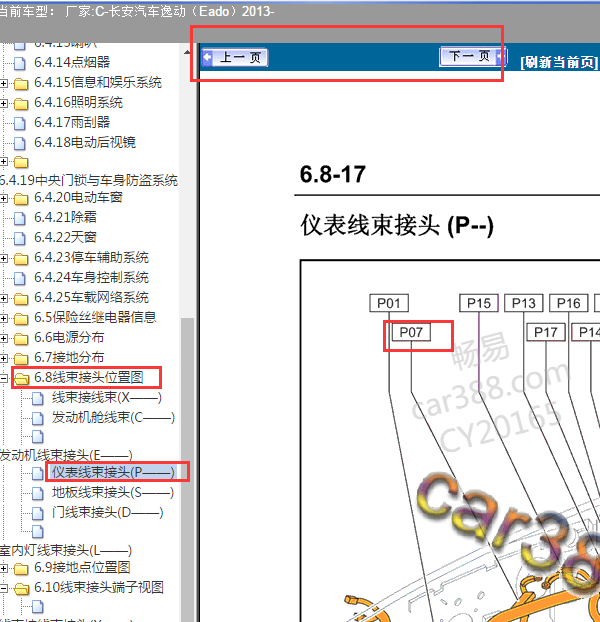Click the folder icon of 6.7接地分布

pos(21,359)
